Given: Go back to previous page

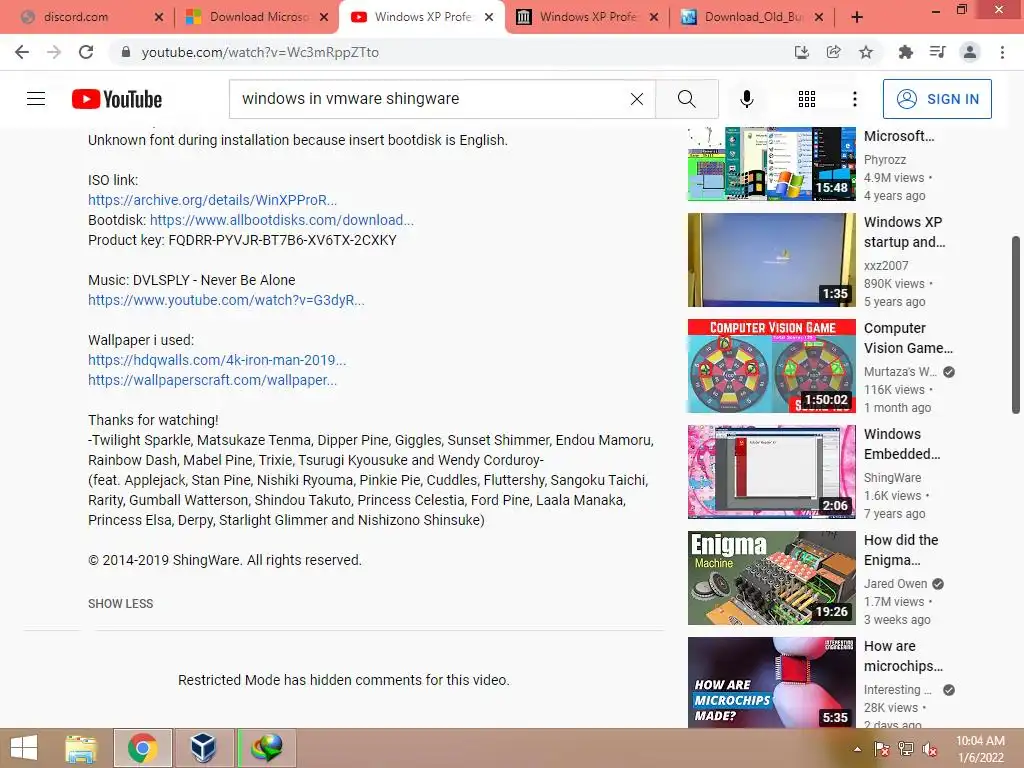Looking at the screenshot, I should (22, 52).
